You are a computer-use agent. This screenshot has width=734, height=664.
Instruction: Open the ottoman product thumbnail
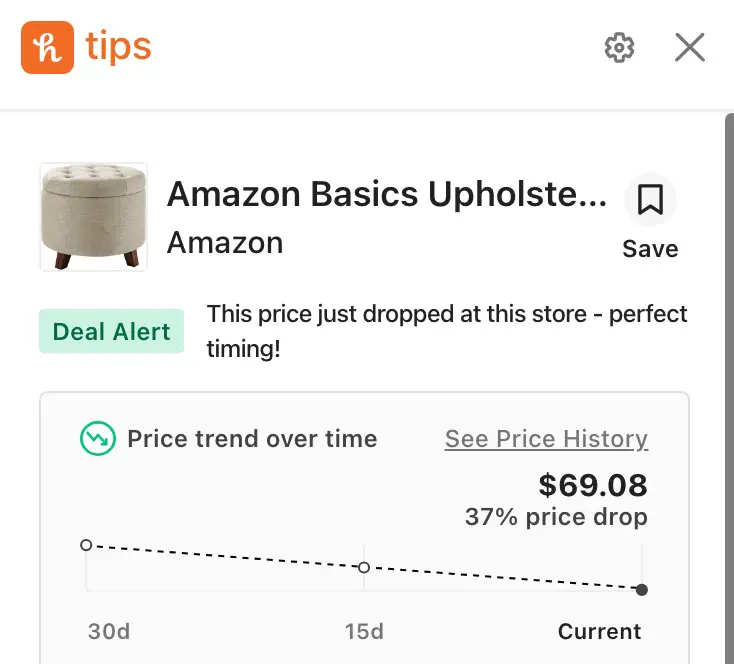tap(94, 217)
